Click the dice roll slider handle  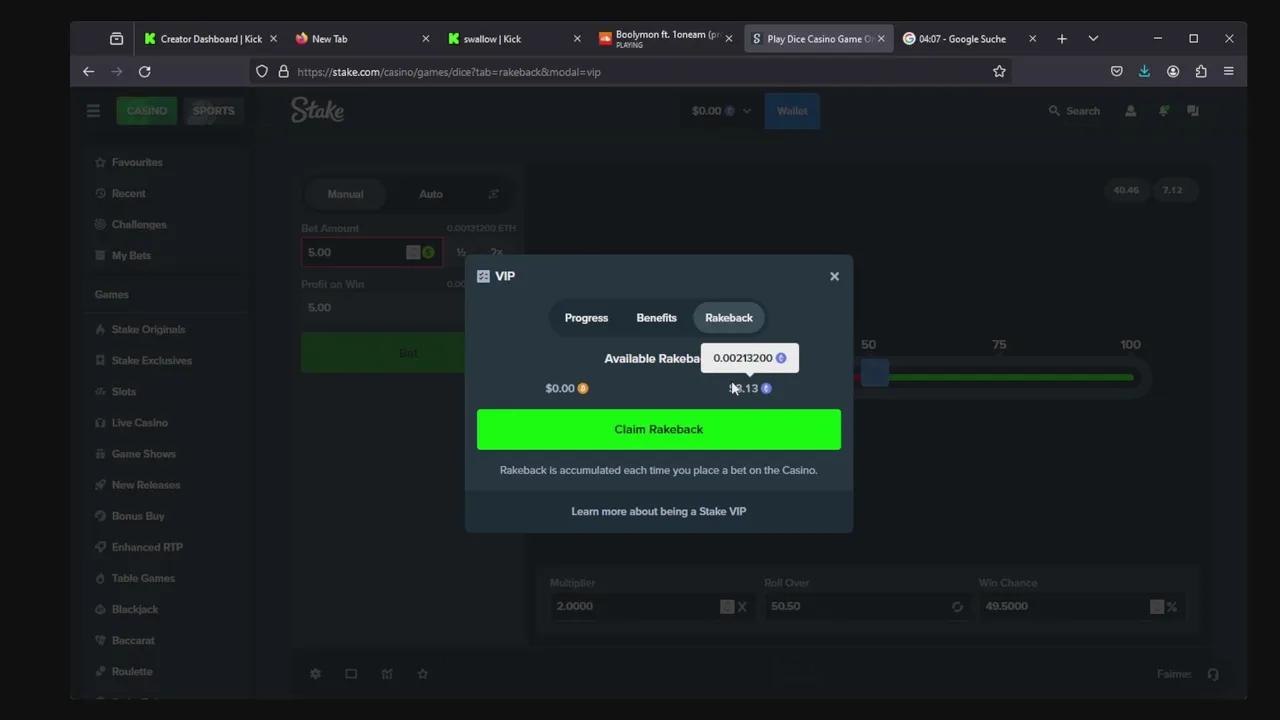tap(875, 373)
